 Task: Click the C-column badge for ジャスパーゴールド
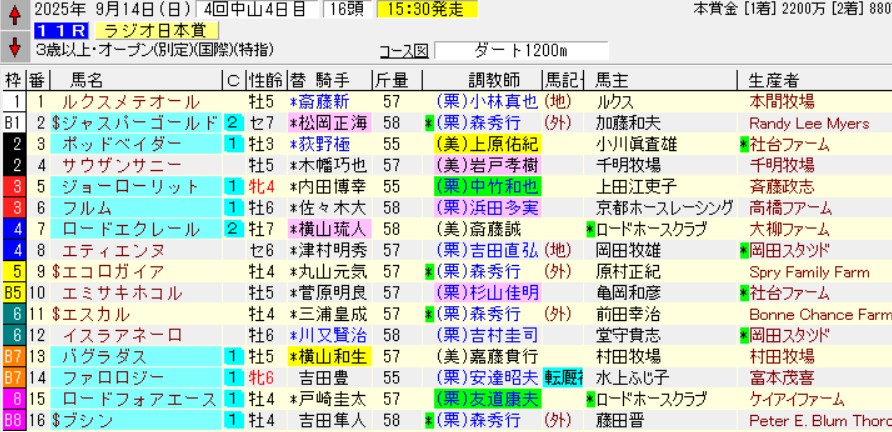click(x=232, y=123)
